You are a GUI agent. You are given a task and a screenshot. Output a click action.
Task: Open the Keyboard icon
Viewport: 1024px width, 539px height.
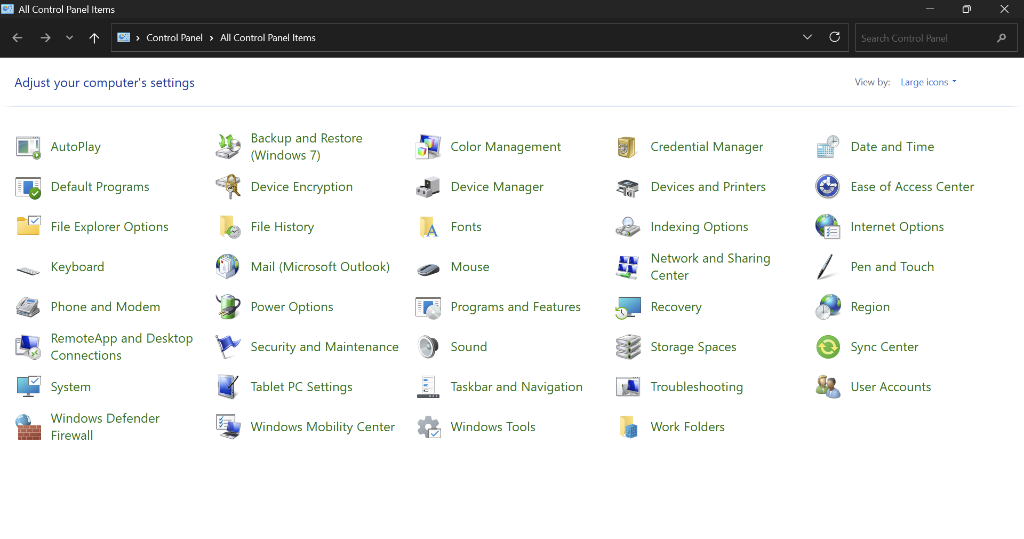pyautogui.click(x=28, y=270)
